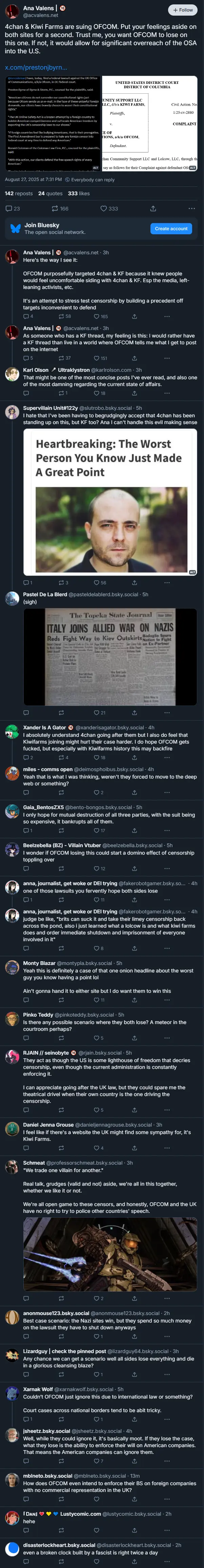Click the Bluesky butterfly logo

pos(16,228)
